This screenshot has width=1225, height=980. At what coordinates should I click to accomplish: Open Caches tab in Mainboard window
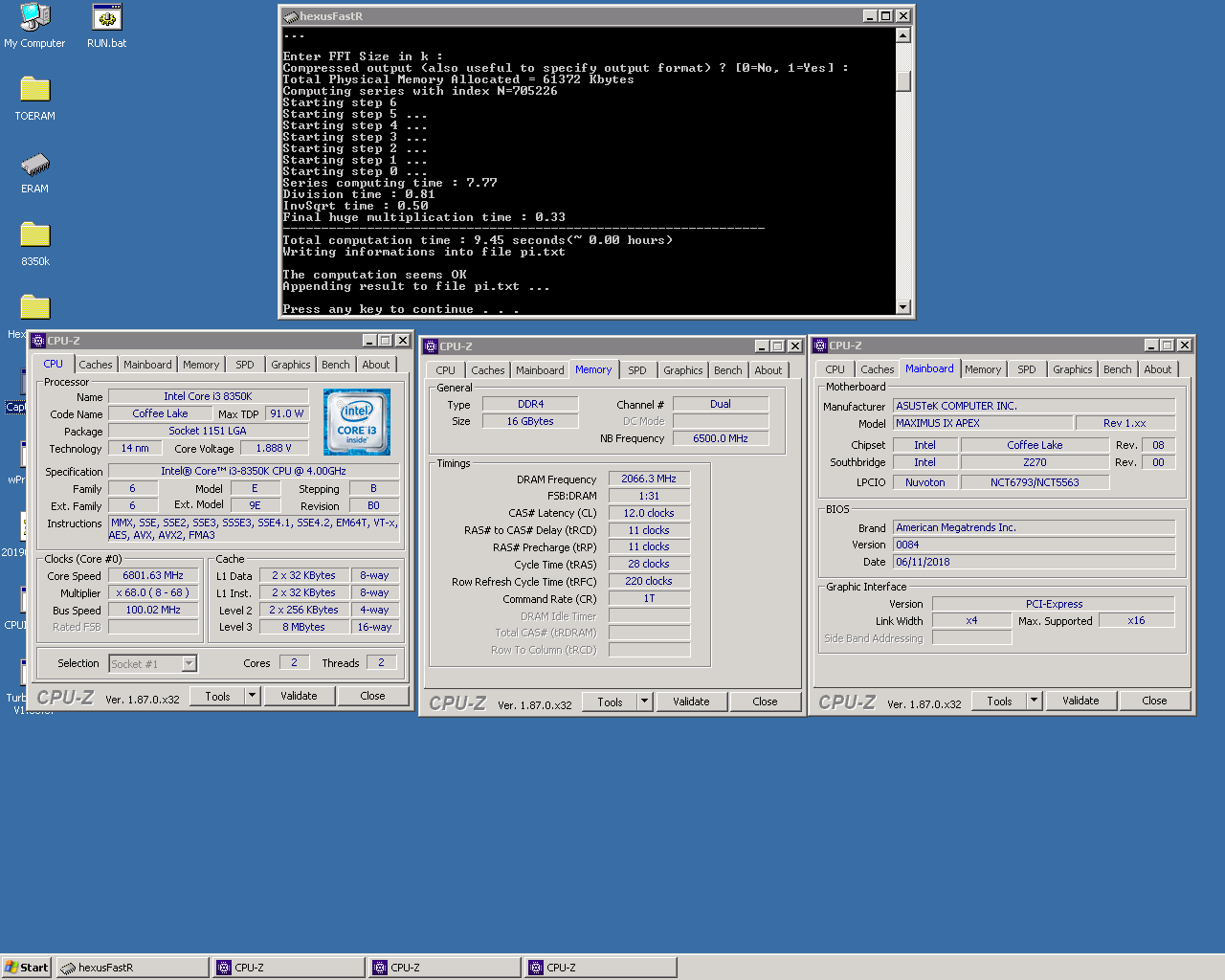click(877, 369)
